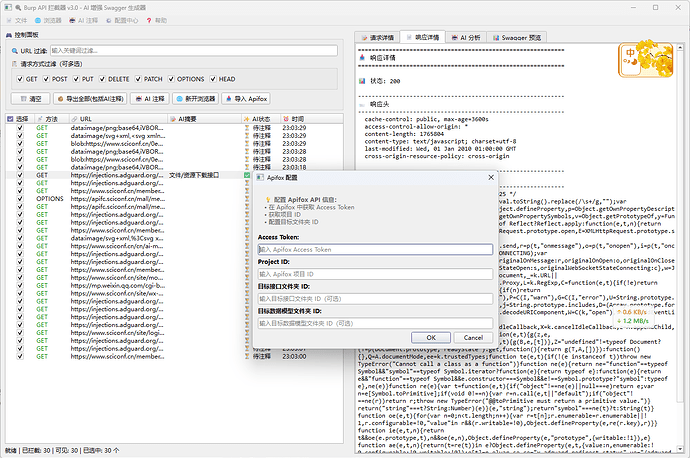Viewport: 690px width, 458px height.
Task: Focus the URL 过滤 keyword field
Action: 194,51
